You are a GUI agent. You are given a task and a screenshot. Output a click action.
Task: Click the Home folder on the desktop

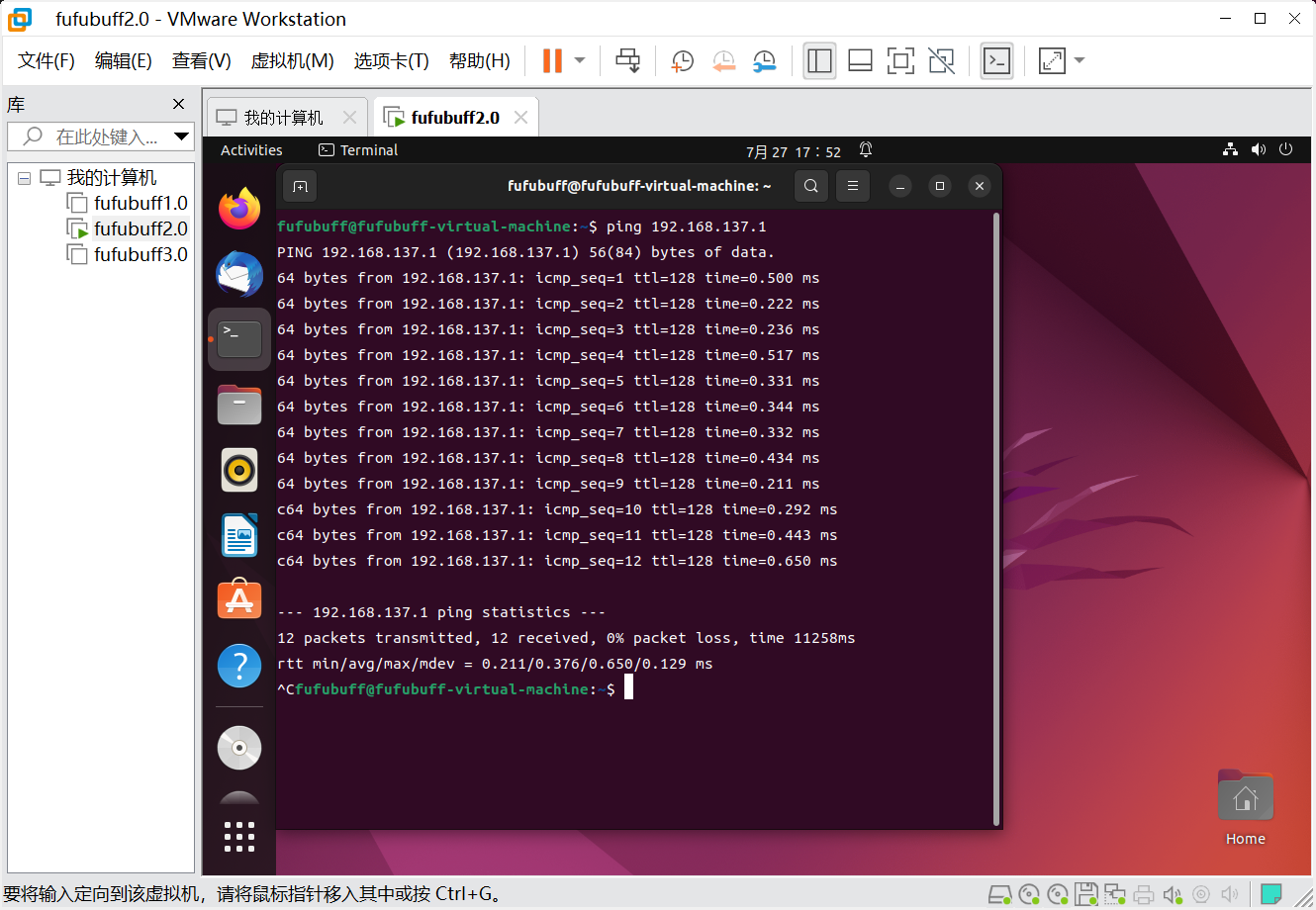pos(1246,808)
